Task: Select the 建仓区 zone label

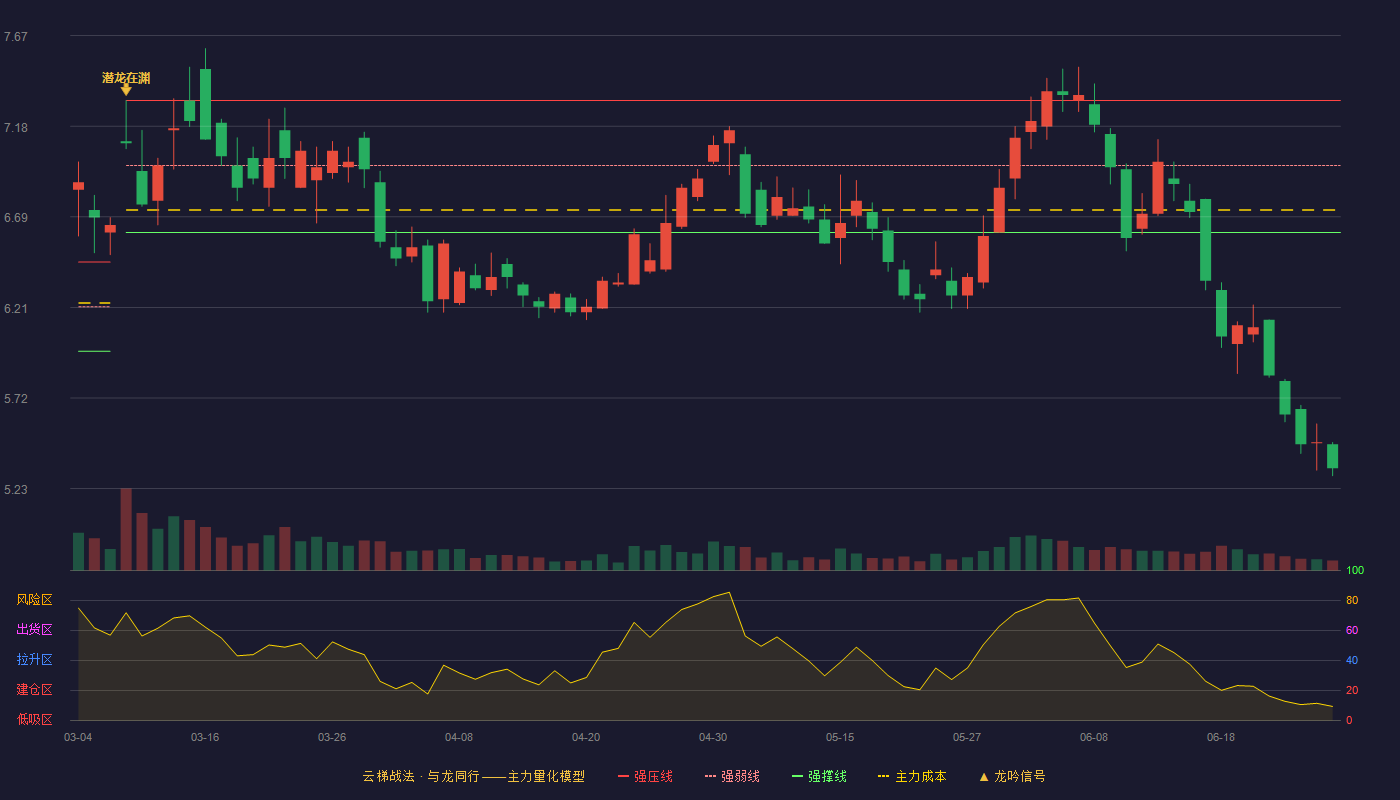Action: 34,690
